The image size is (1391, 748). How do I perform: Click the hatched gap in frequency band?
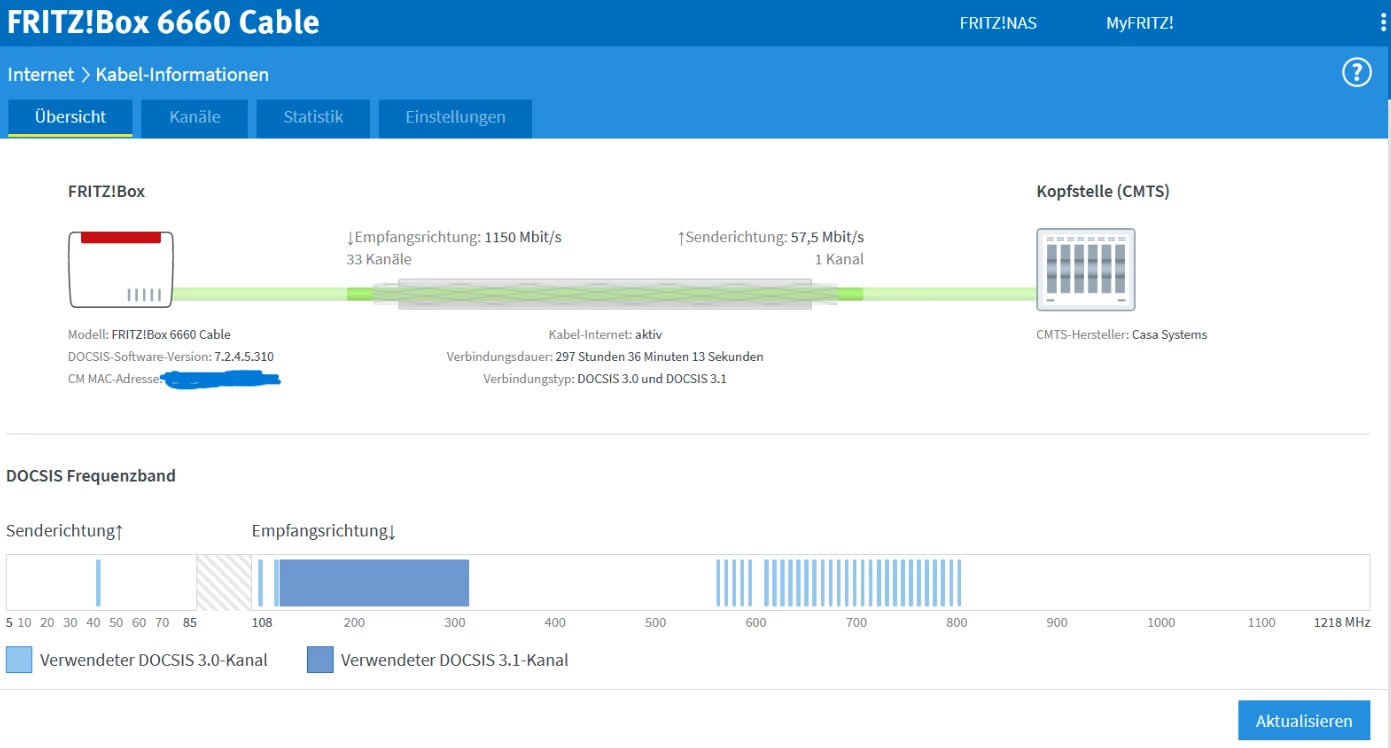click(x=224, y=583)
